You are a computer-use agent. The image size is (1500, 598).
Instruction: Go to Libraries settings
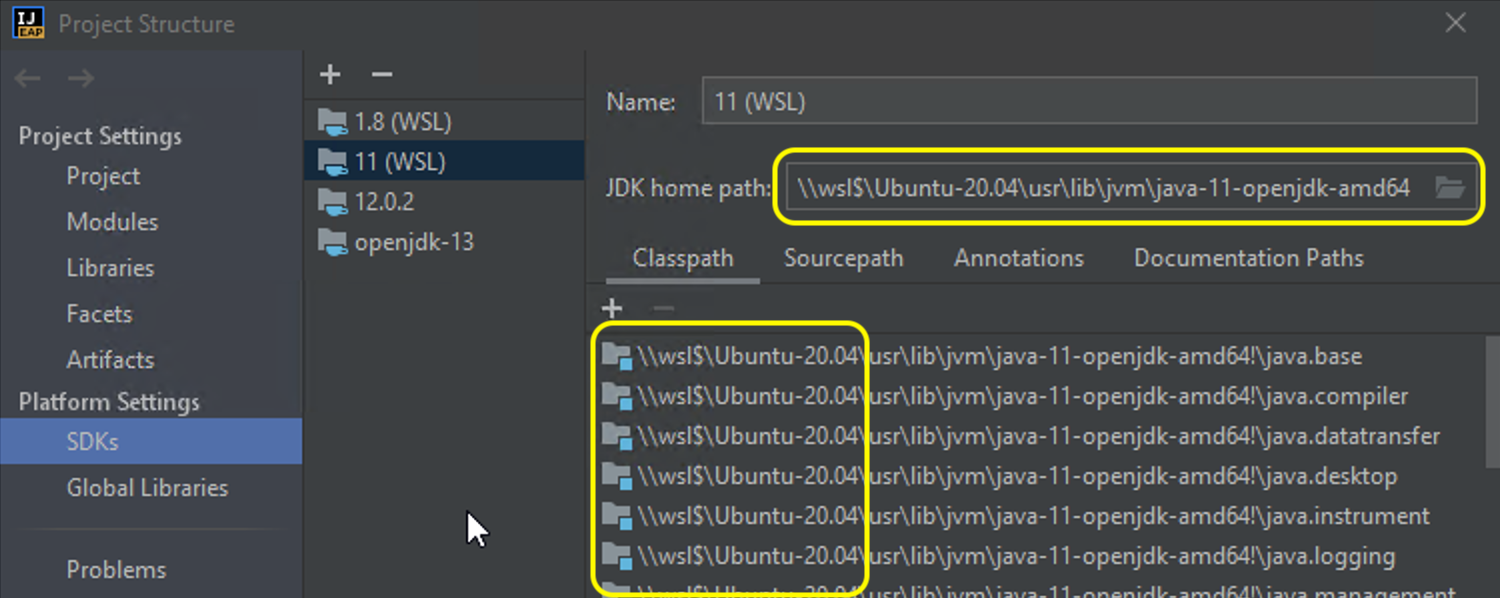(x=110, y=268)
